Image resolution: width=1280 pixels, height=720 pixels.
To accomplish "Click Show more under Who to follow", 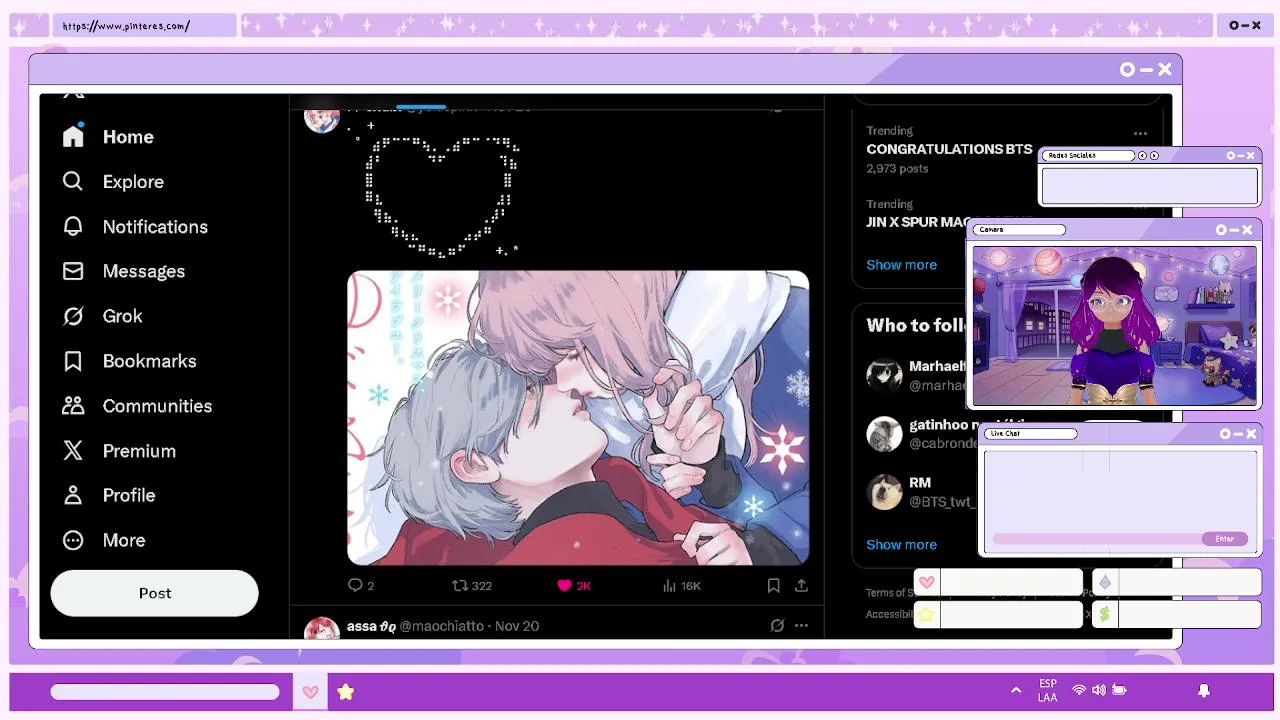I will [901, 545].
